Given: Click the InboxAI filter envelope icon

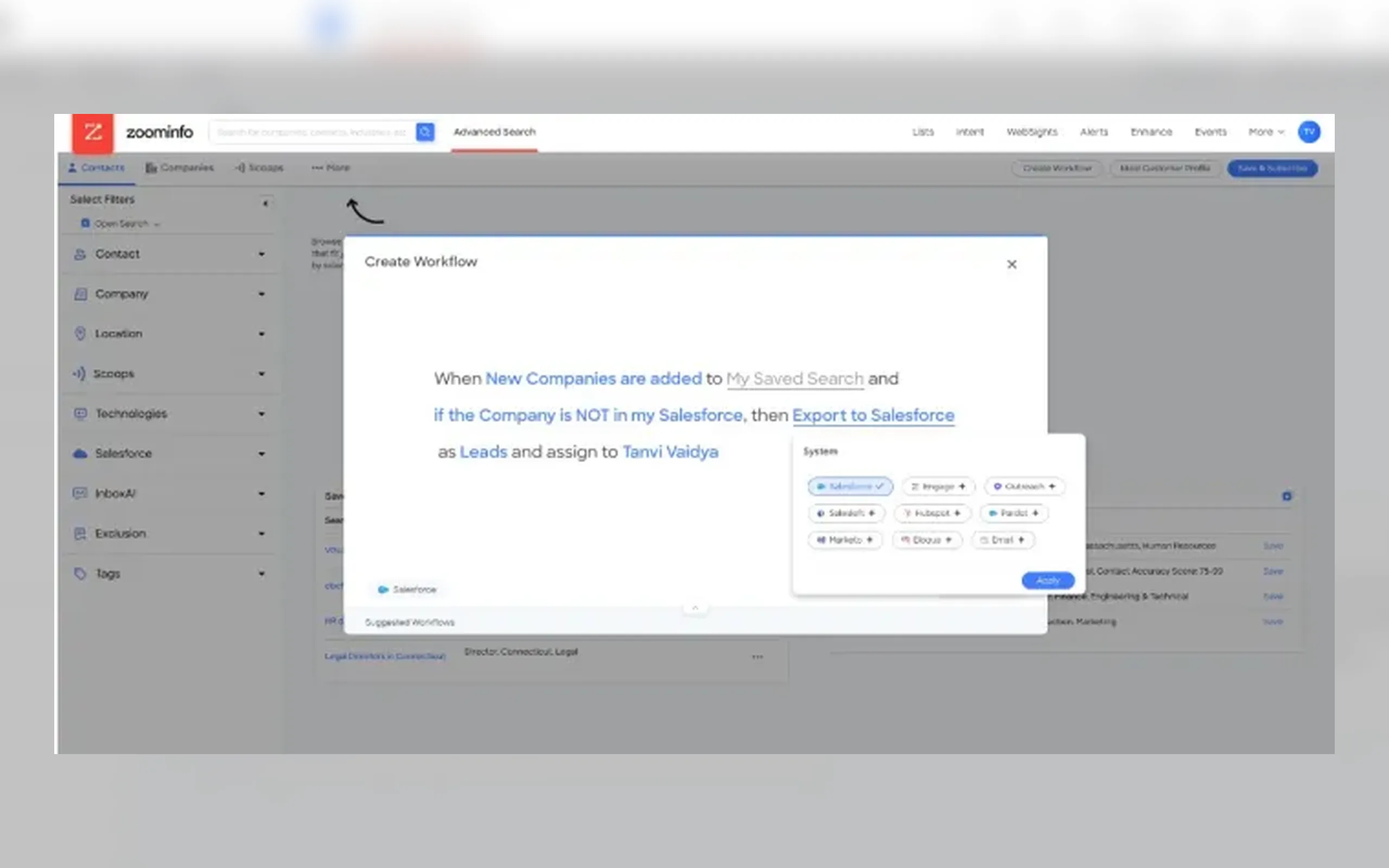Looking at the screenshot, I should pos(80,493).
